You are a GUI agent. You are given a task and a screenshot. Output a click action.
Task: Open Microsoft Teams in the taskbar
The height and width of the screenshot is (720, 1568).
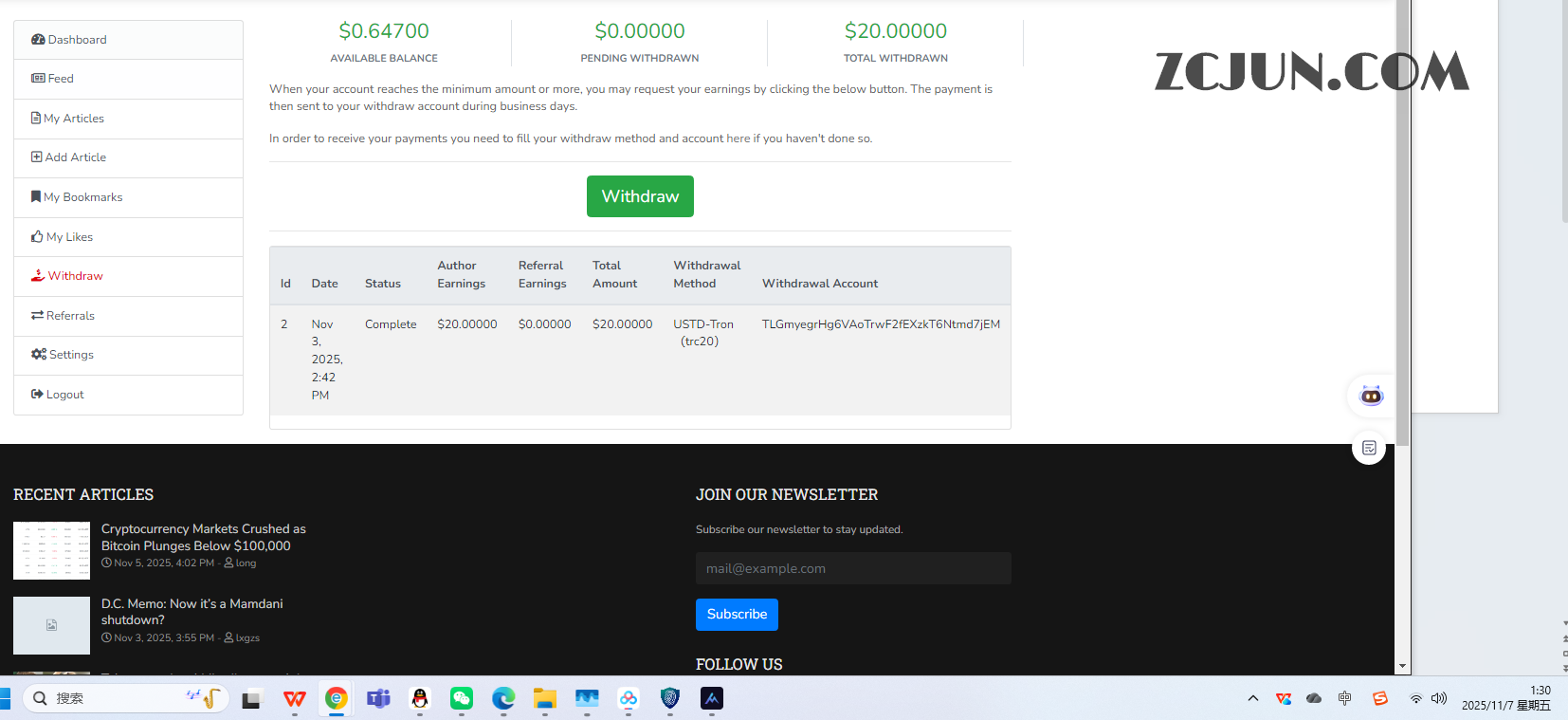click(378, 699)
